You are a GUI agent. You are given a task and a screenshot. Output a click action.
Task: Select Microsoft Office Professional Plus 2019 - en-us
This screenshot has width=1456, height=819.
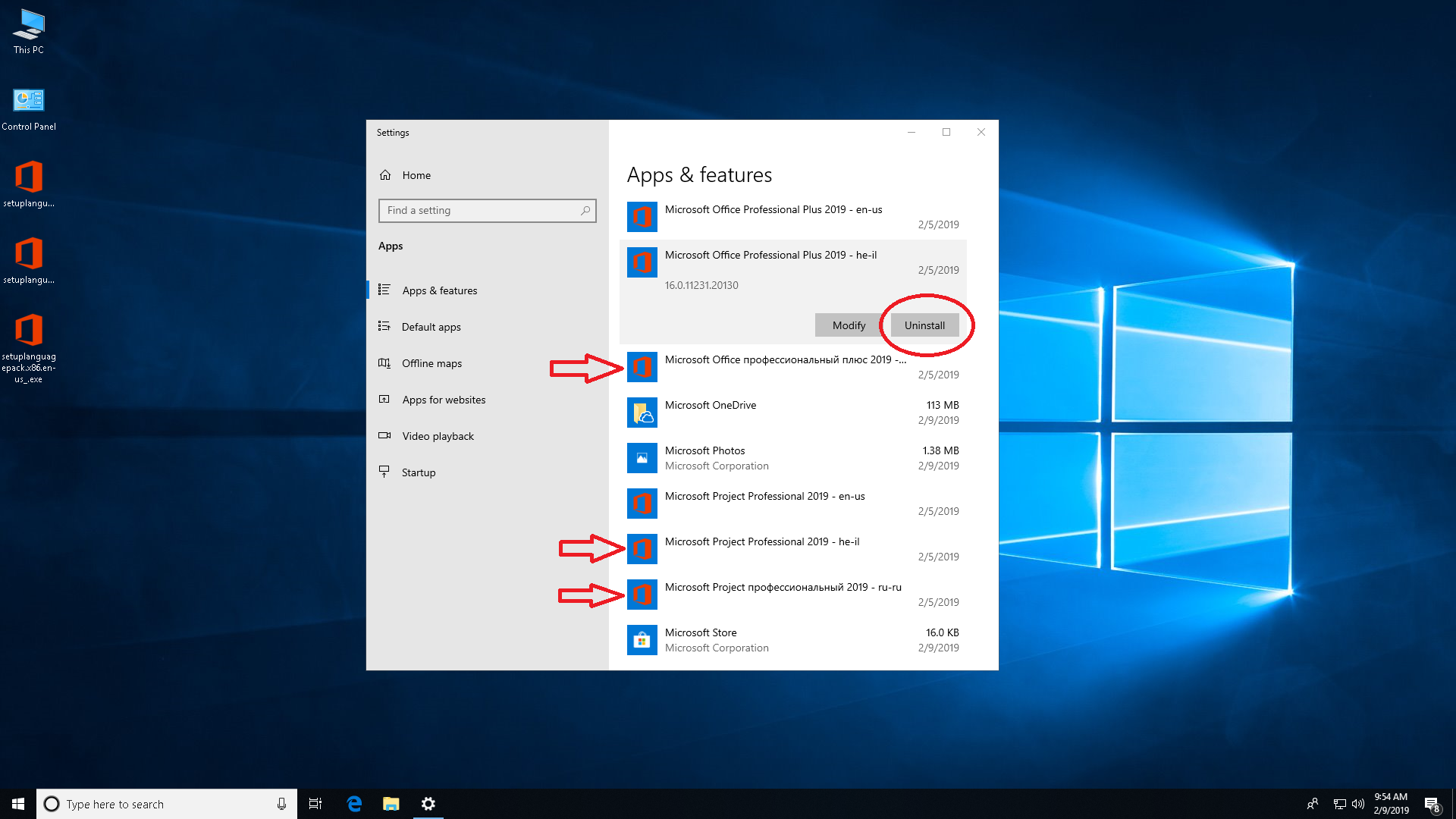793,217
